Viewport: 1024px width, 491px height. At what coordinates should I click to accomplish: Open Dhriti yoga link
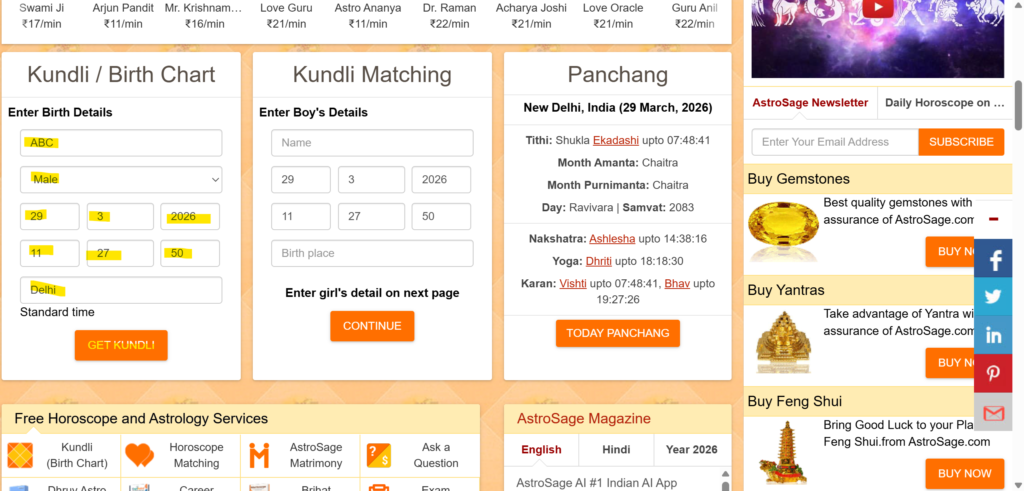coord(599,261)
